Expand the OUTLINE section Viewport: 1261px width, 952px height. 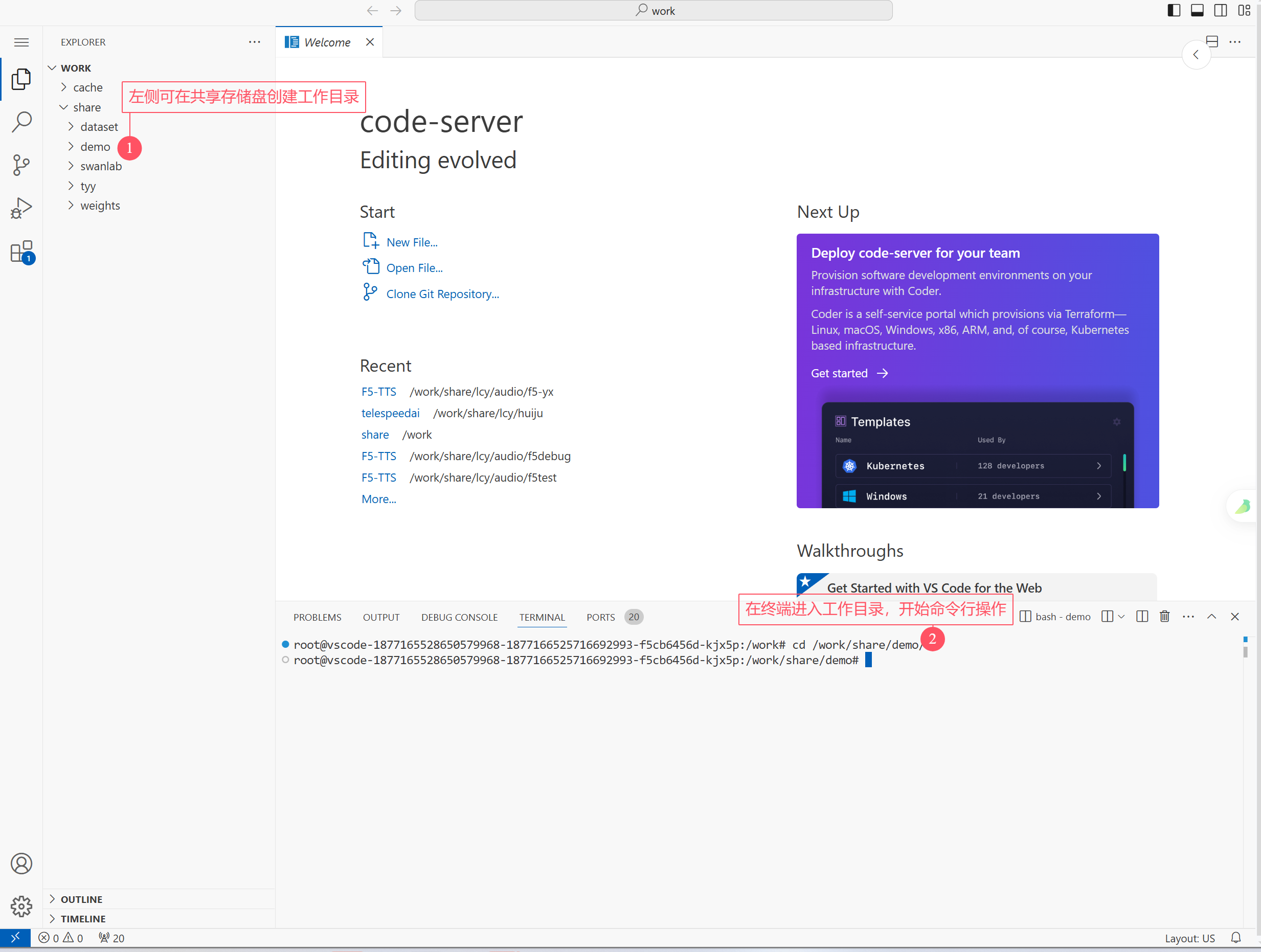tap(159, 899)
